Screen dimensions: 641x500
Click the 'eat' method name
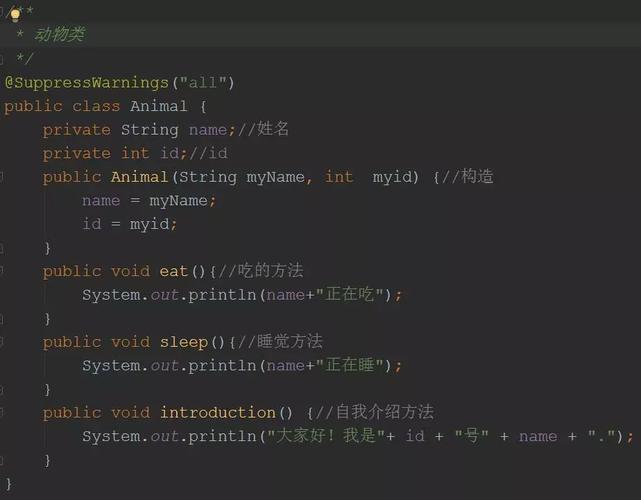point(173,271)
